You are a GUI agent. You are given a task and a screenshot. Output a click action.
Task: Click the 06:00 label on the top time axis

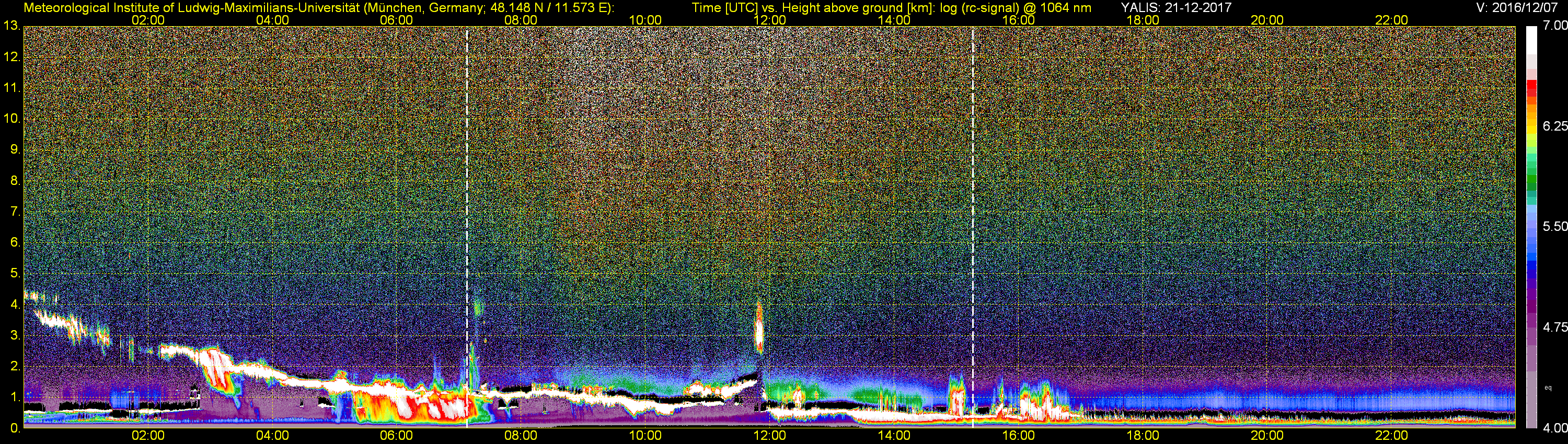[396, 20]
